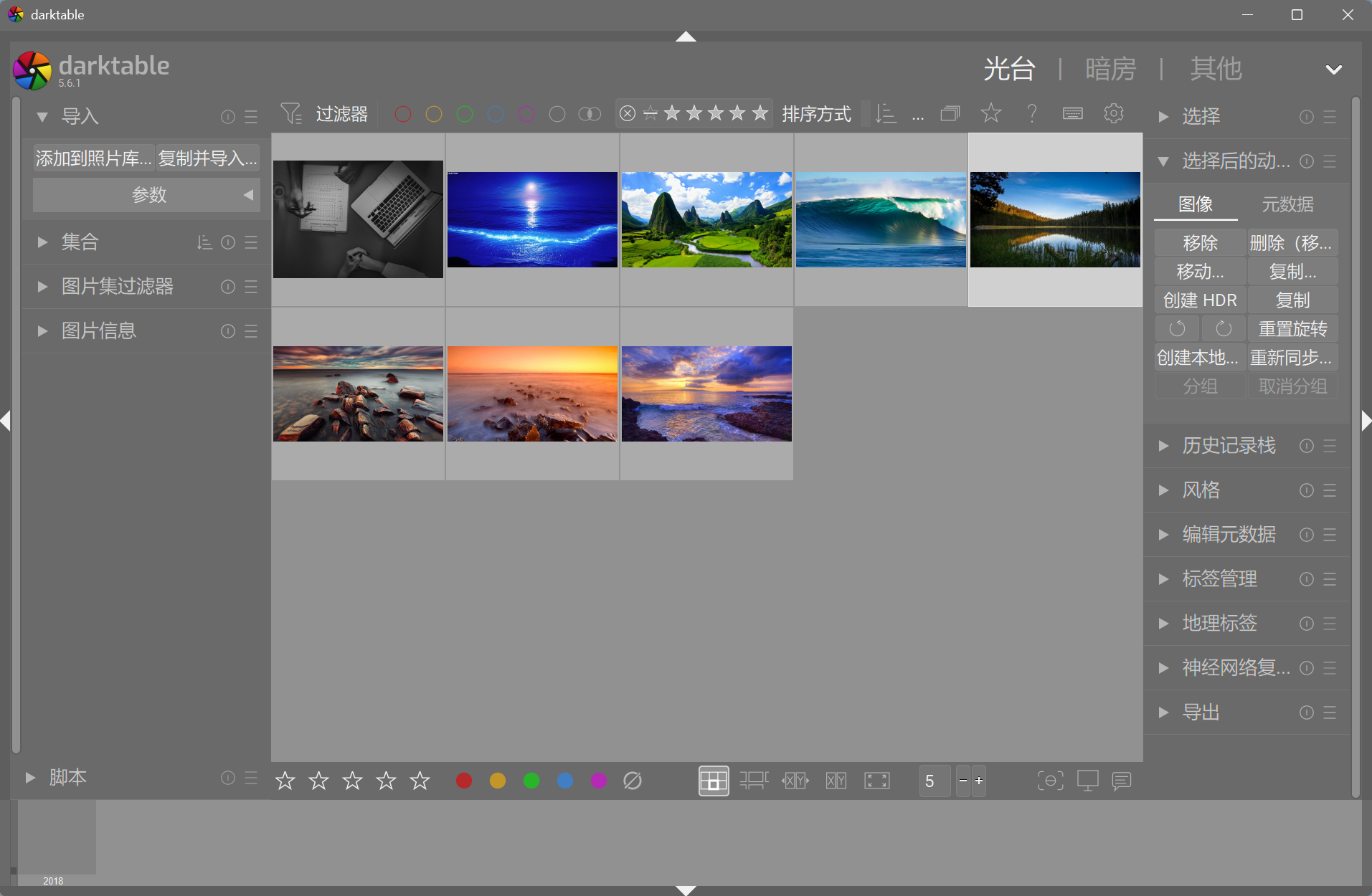Image resolution: width=1372 pixels, height=896 pixels.
Task: Click the tooltip speech bubble icon
Action: 1122,781
